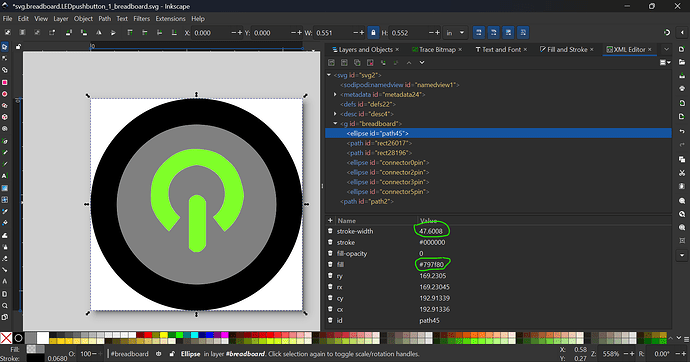The height and width of the screenshot is (362, 690).
Task: Delete the stroke-width attribute
Action: [330, 231]
